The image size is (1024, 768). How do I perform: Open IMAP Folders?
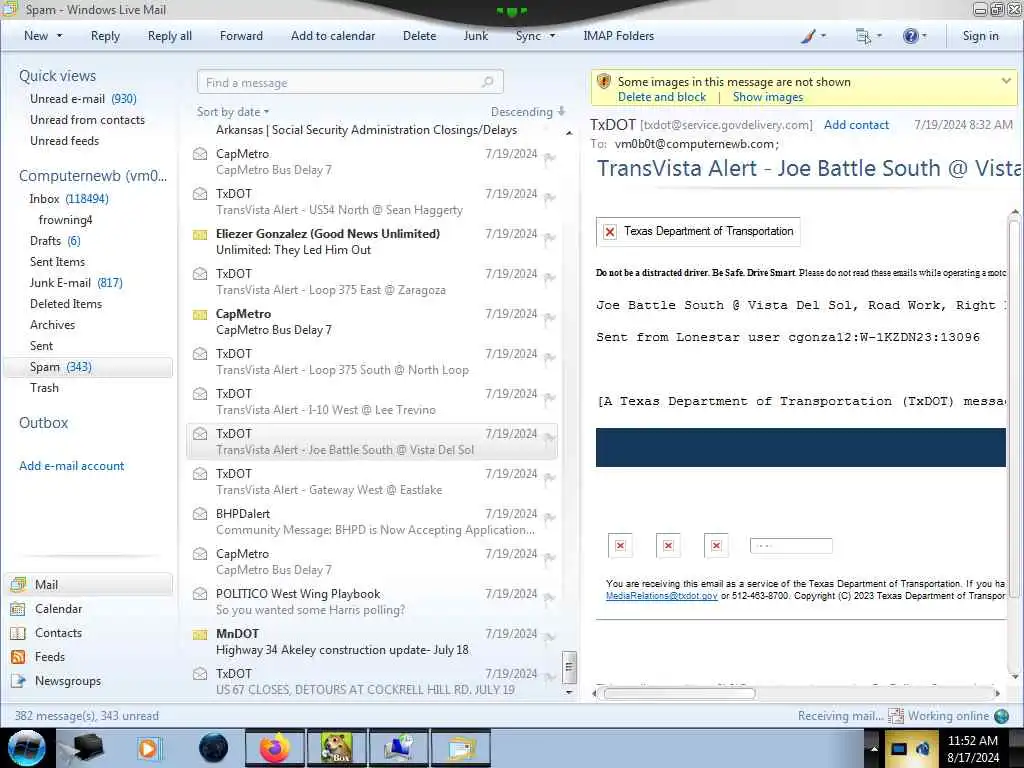[x=618, y=36]
